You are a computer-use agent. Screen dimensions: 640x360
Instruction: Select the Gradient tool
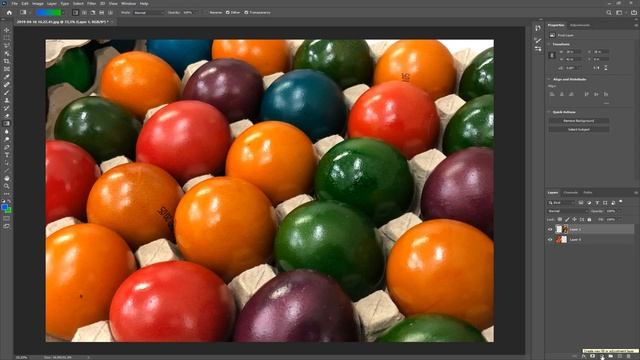[7, 123]
